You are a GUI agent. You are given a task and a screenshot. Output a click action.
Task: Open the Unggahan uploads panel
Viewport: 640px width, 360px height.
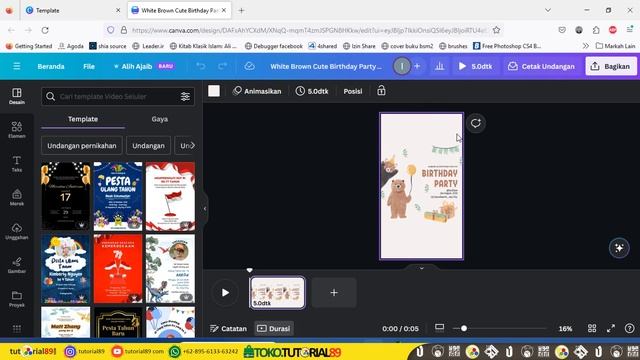[x=17, y=231]
